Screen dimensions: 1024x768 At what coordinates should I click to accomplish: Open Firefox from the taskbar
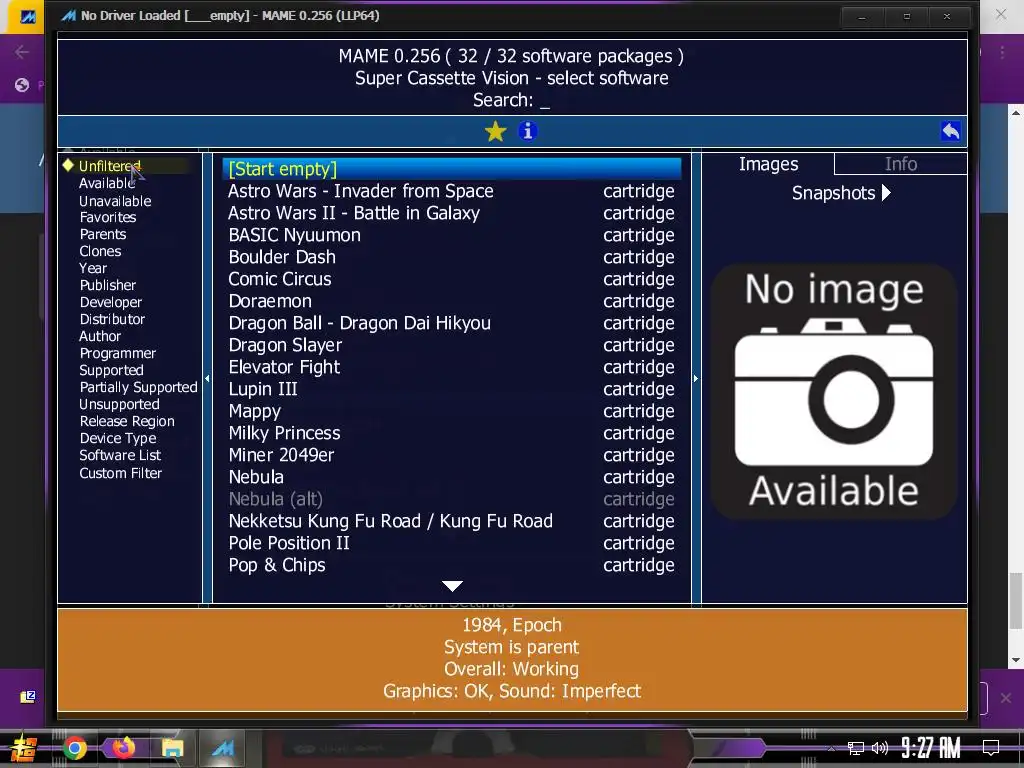123,748
